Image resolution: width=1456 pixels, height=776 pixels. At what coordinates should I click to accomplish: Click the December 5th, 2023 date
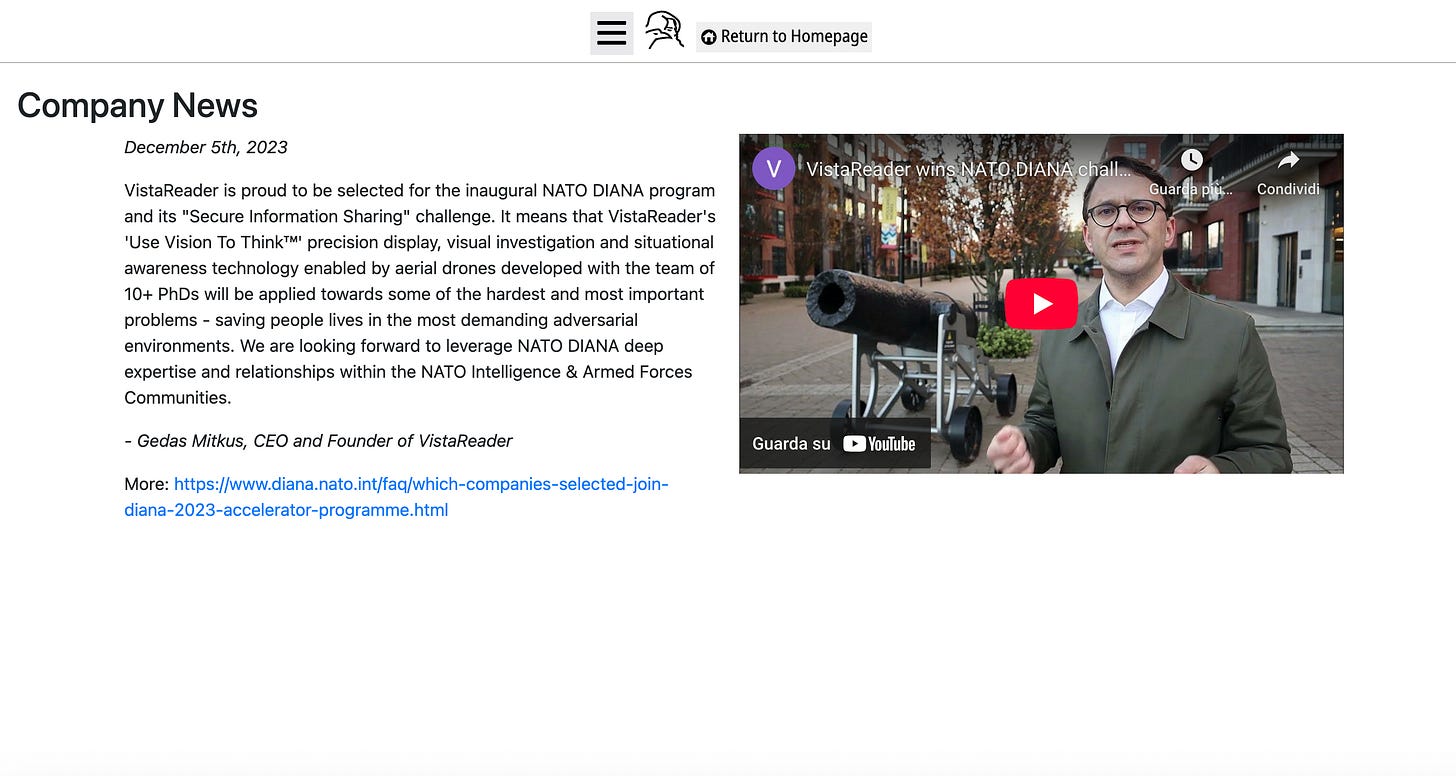[206, 147]
